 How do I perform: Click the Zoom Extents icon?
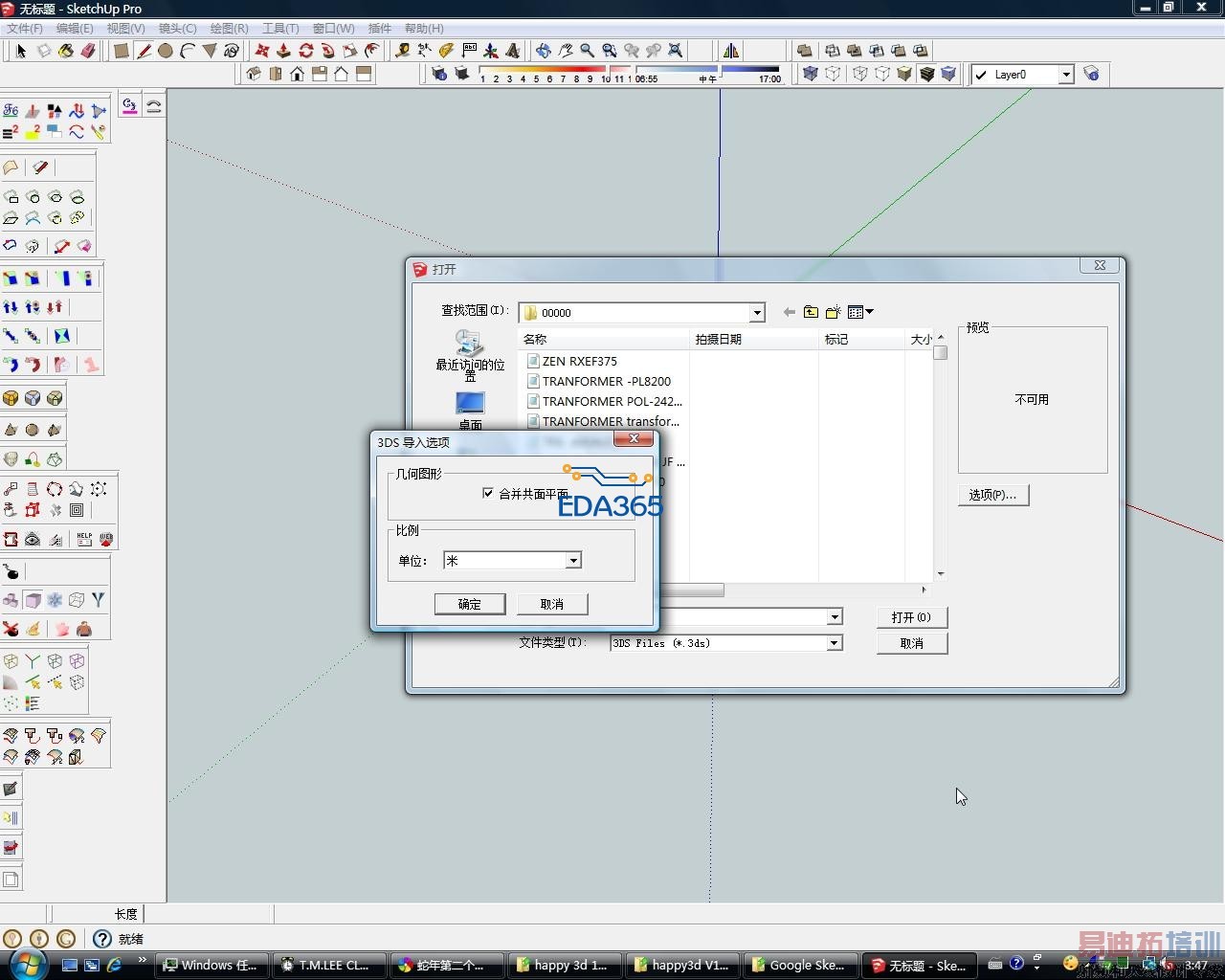pos(675,51)
